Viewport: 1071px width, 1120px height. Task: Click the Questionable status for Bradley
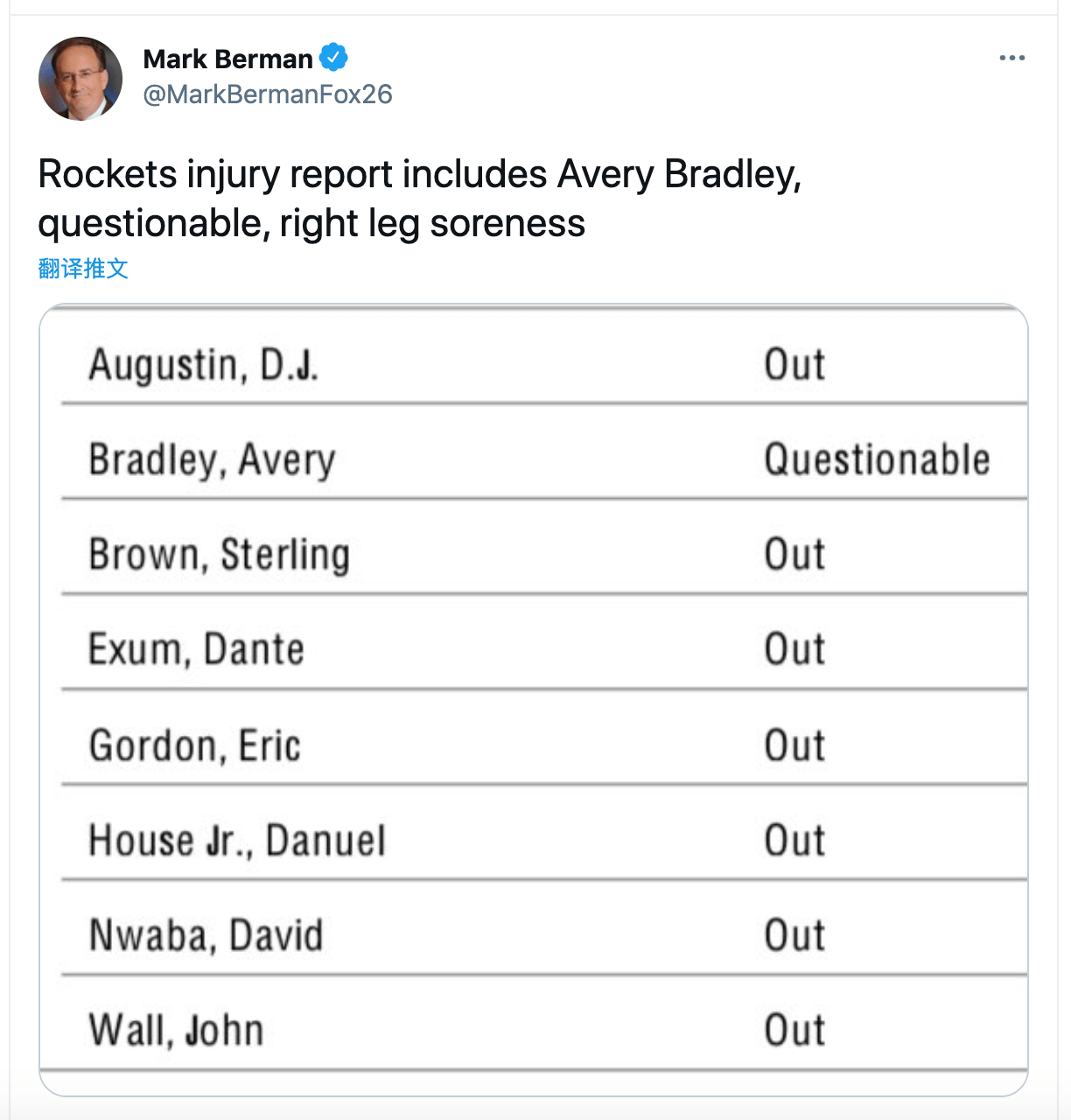click(877, 460)
